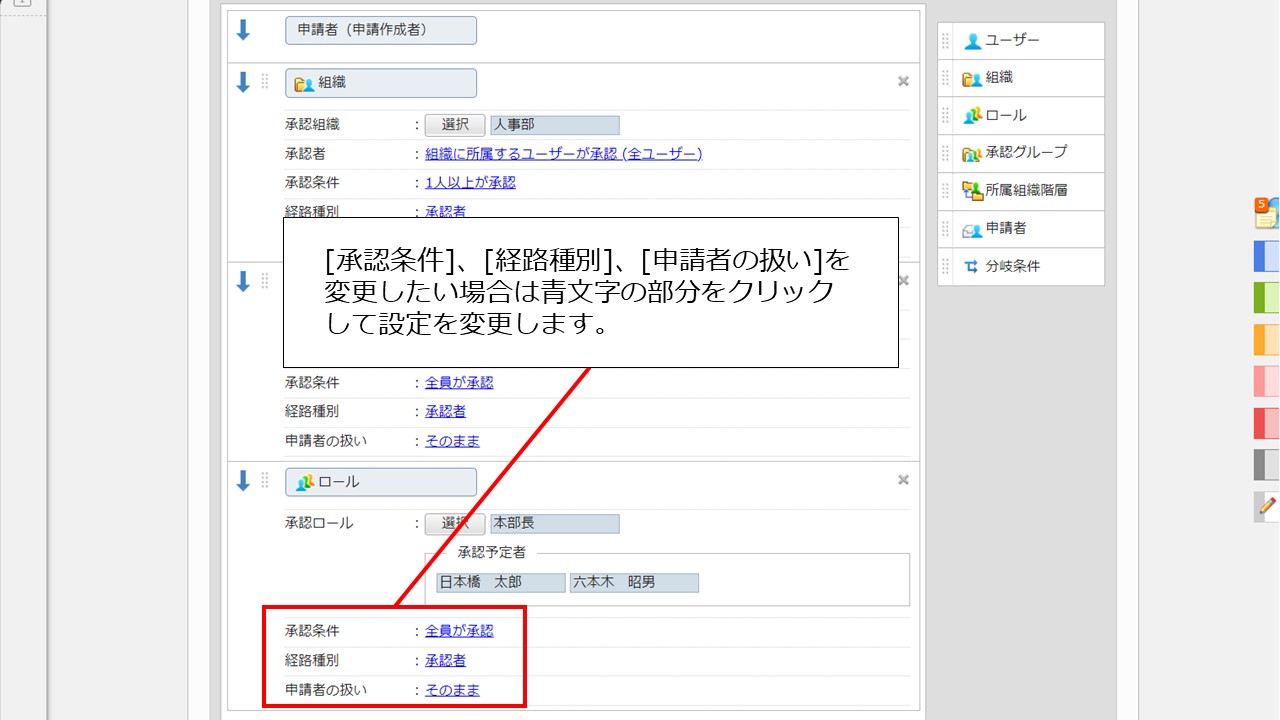Image resolution: width=1280 pixels, height=720 pixels.
Task: Remove the ロール block with its X button
Action: click(x=903, y=479)
